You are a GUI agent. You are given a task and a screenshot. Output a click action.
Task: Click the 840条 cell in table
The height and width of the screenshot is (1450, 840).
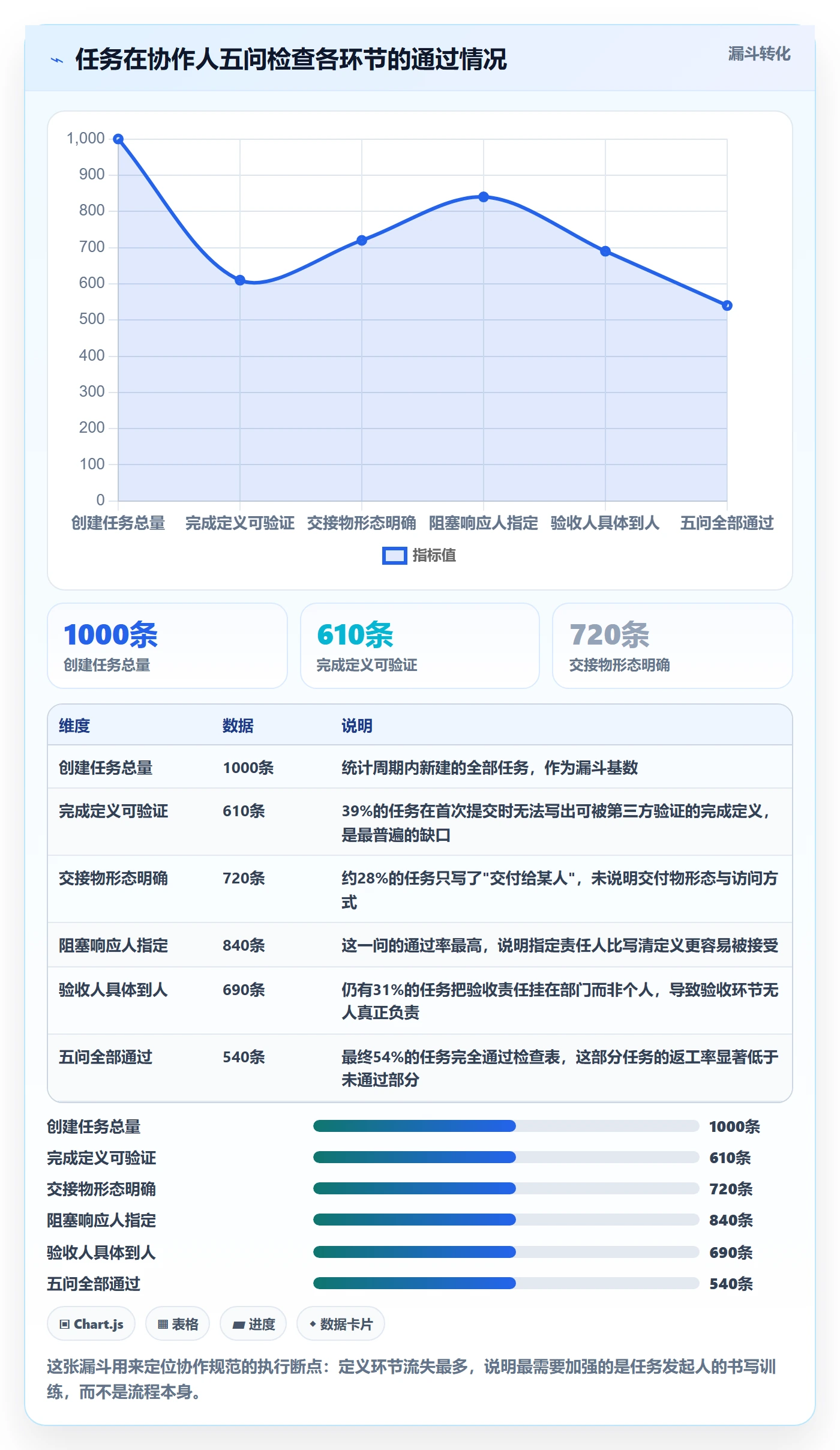coord(244,945)
